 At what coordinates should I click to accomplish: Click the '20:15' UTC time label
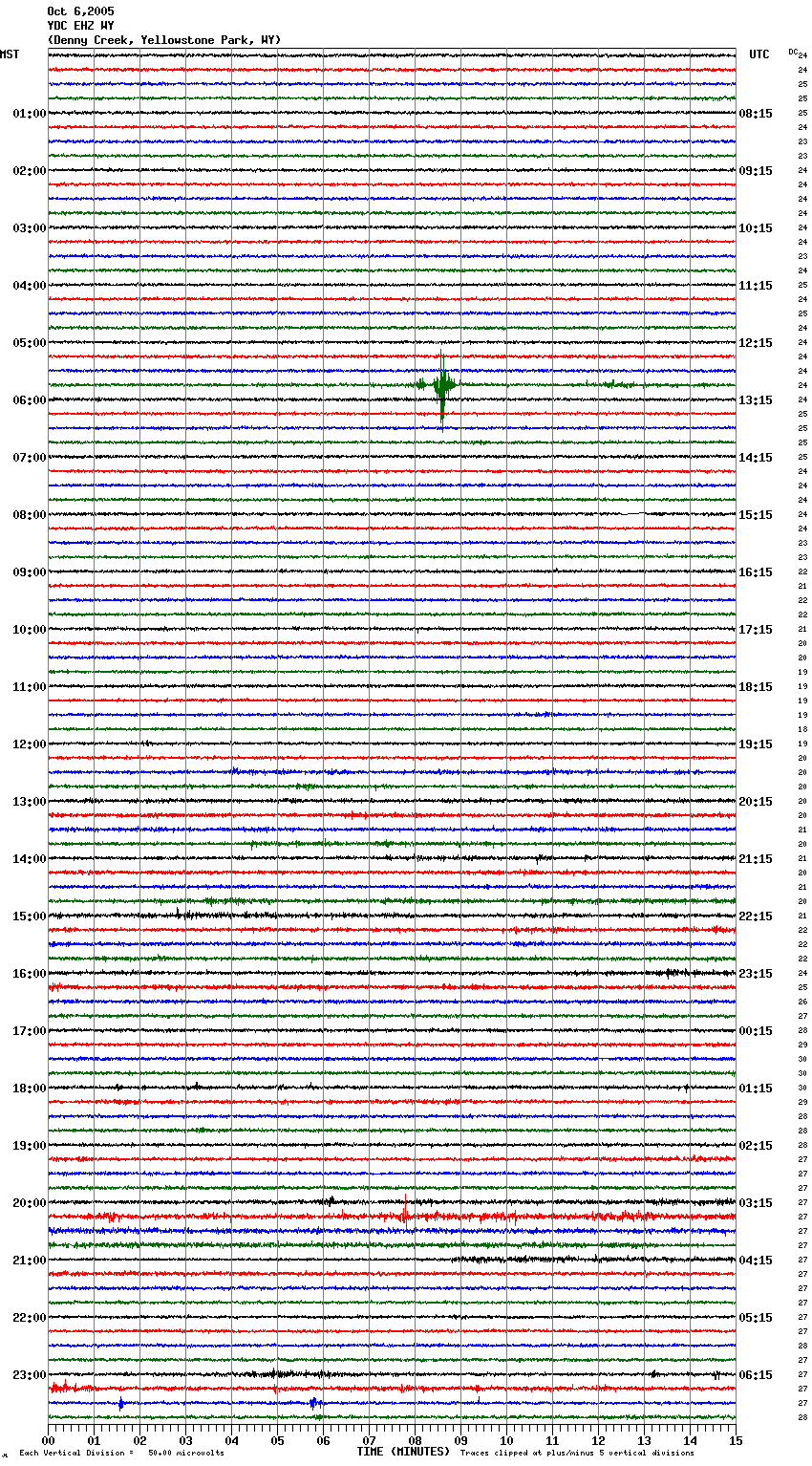coord(756,802)
